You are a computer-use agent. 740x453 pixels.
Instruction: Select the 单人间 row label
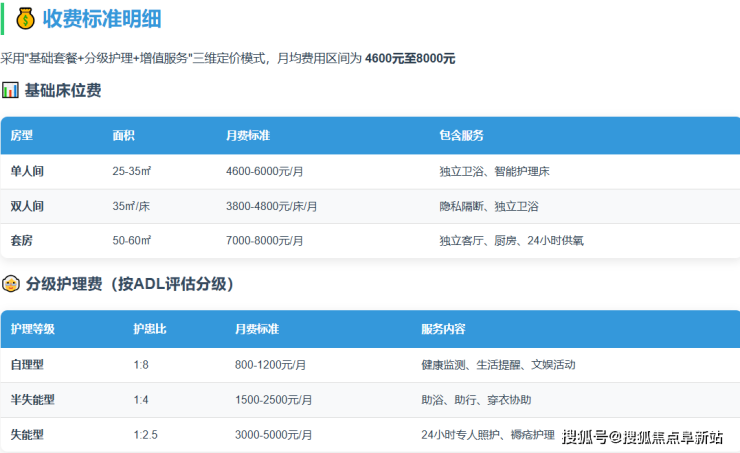click(27, 171)
